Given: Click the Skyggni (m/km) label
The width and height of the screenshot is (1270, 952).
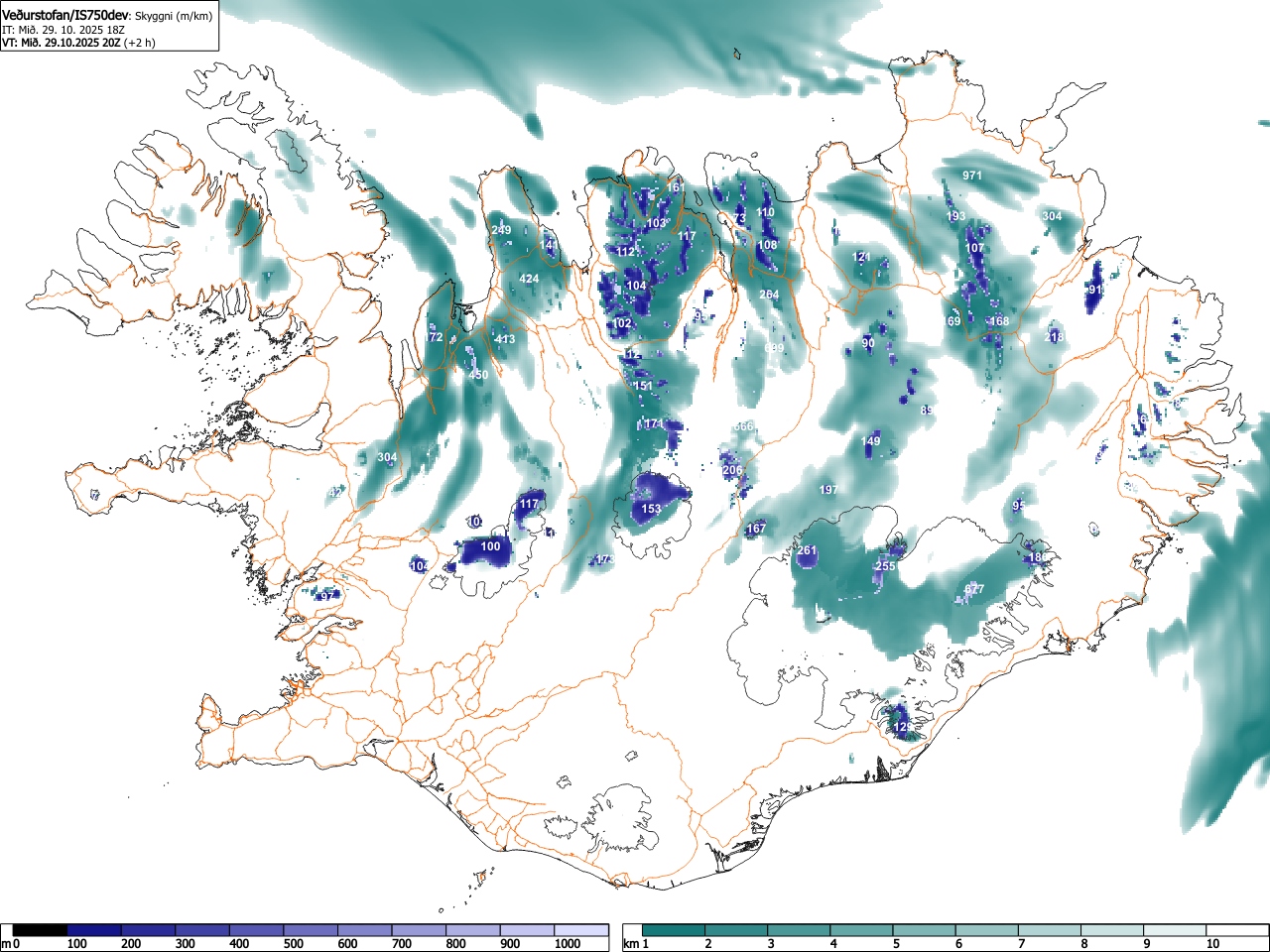Looking at the screenshot, I should (x=174, y=17).
